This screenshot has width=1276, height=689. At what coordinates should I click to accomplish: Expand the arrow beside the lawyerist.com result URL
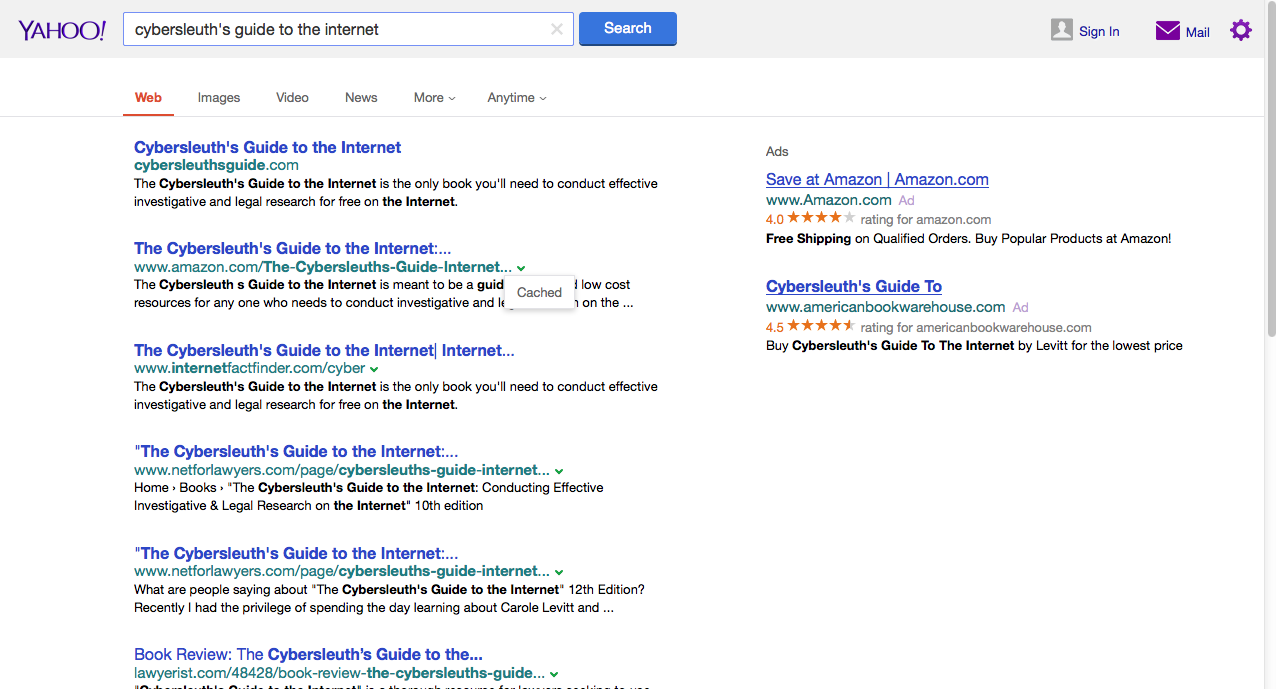click(x=554, y=674)
